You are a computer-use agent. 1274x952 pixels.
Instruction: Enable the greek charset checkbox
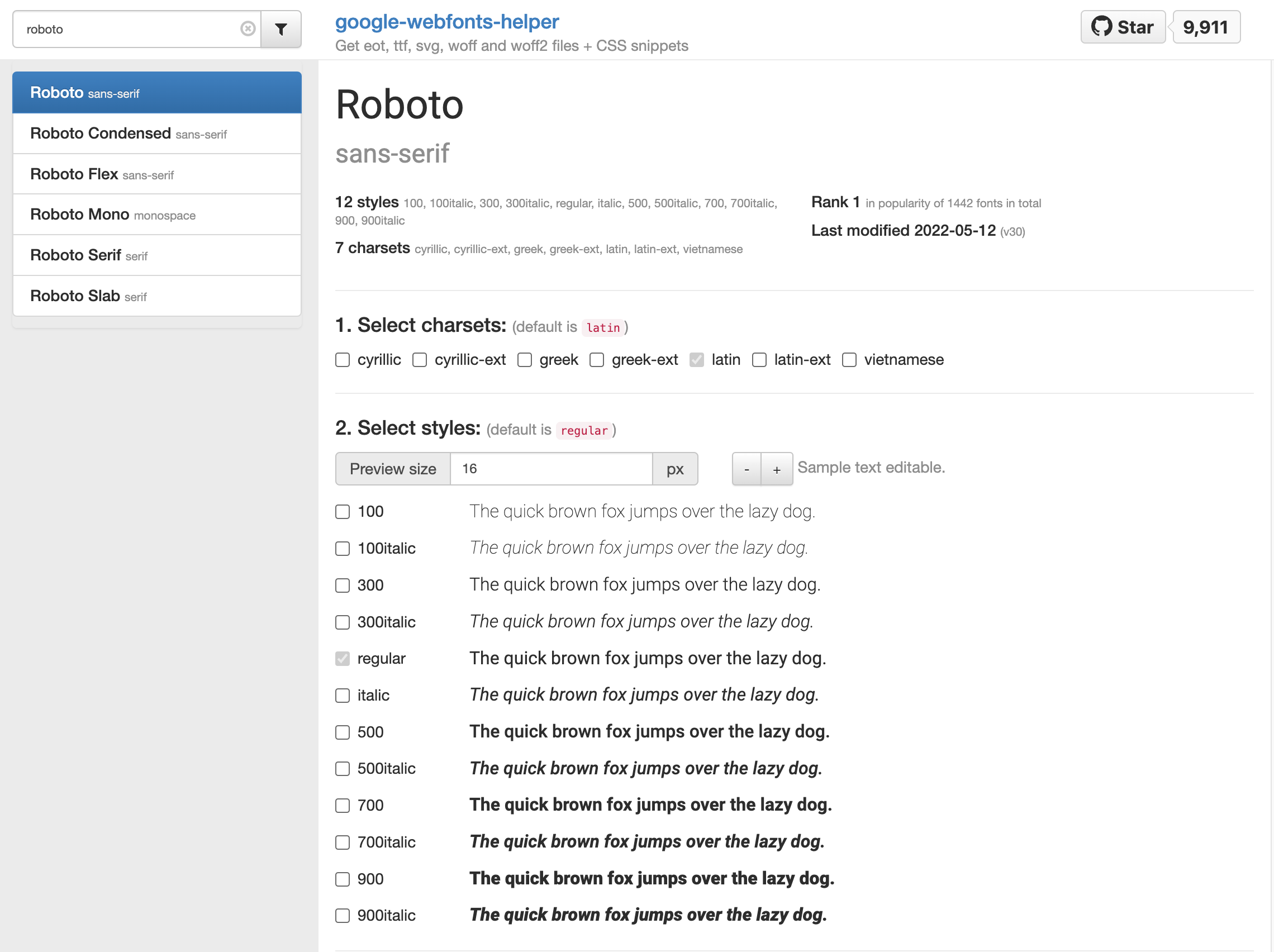tap(525, 360)
